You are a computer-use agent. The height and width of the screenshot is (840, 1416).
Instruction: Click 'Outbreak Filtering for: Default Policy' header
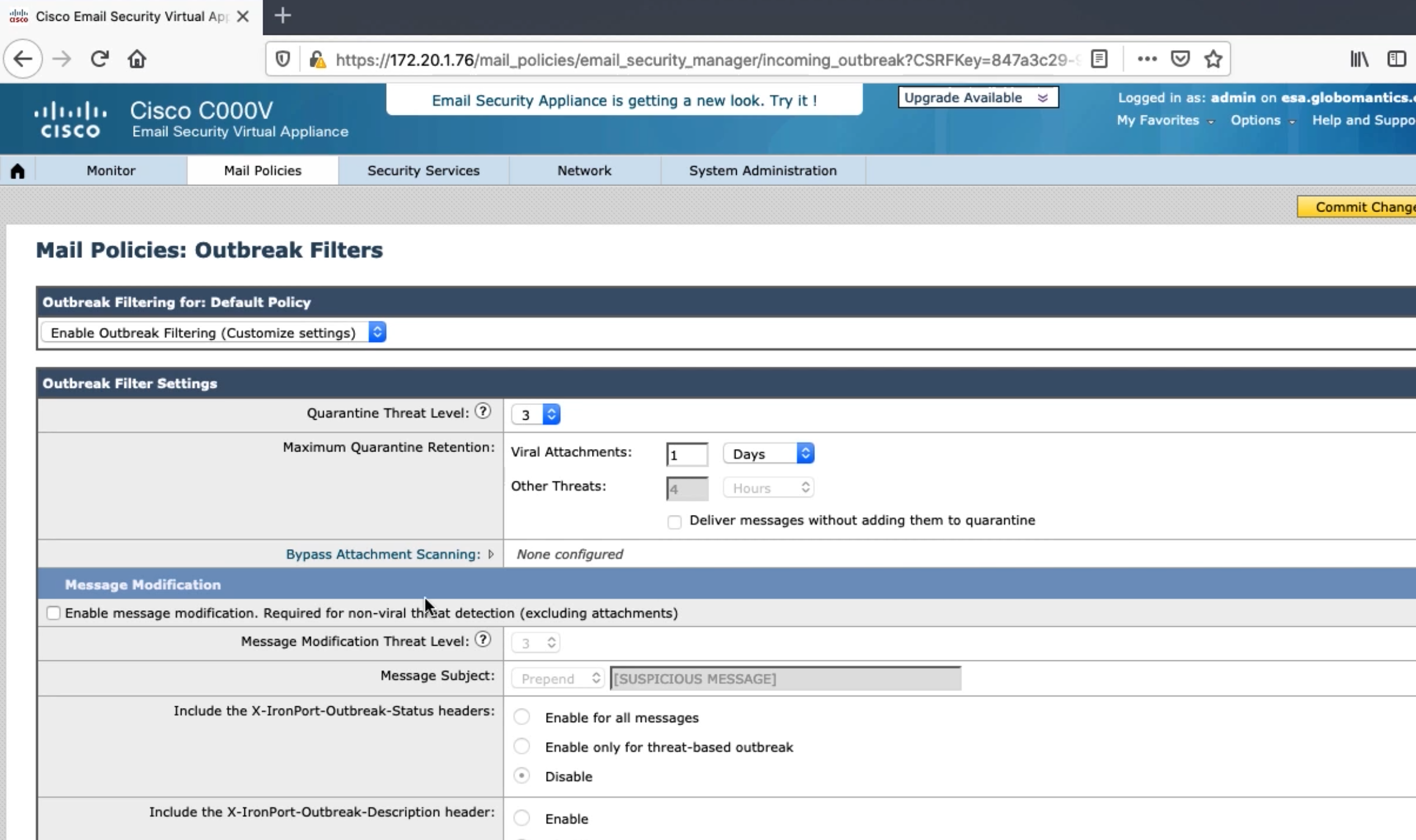click(x=177, y=302)
